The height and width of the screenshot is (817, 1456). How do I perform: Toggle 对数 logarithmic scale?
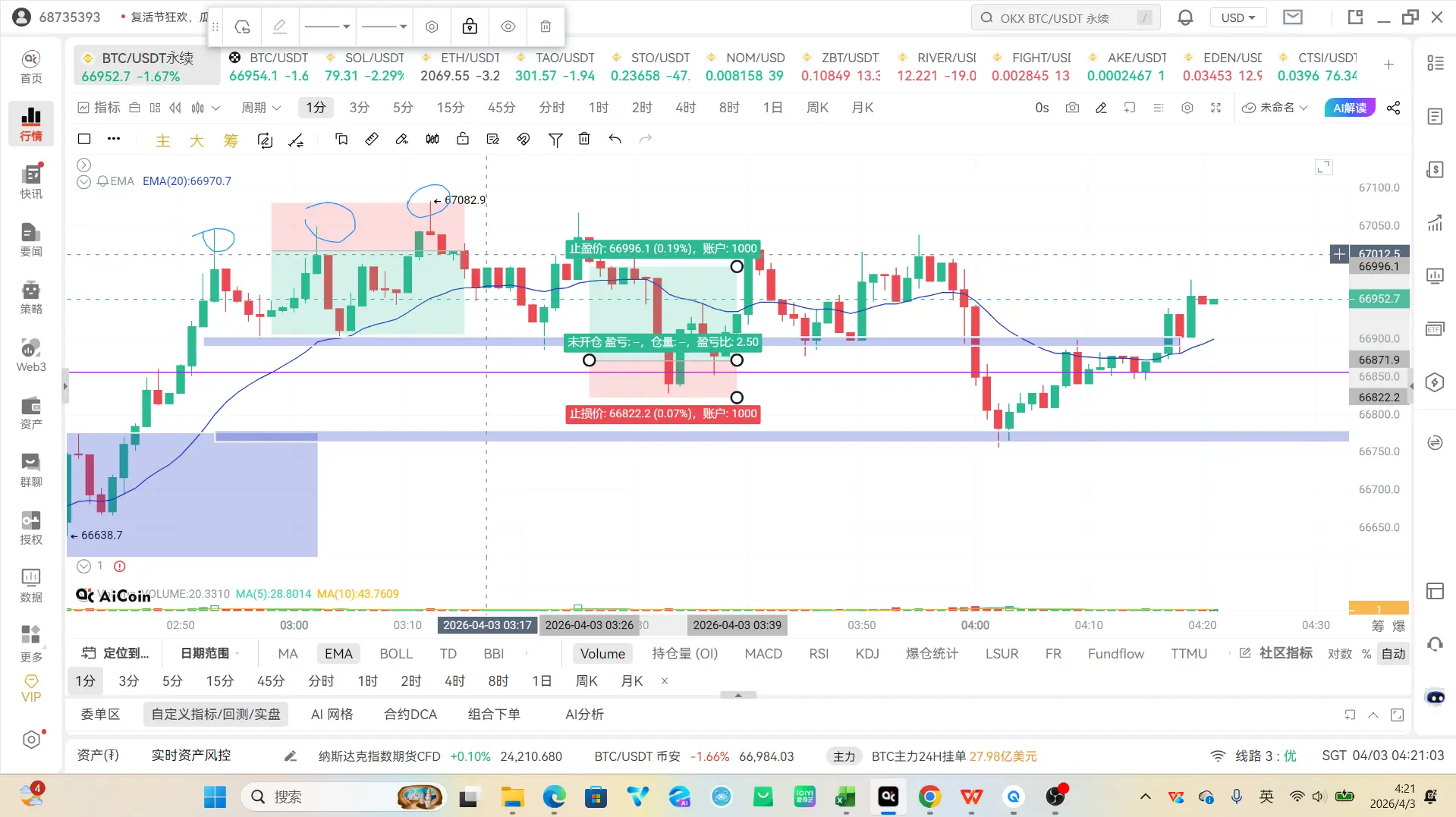pyautogui.click(x=1340, y=654)
